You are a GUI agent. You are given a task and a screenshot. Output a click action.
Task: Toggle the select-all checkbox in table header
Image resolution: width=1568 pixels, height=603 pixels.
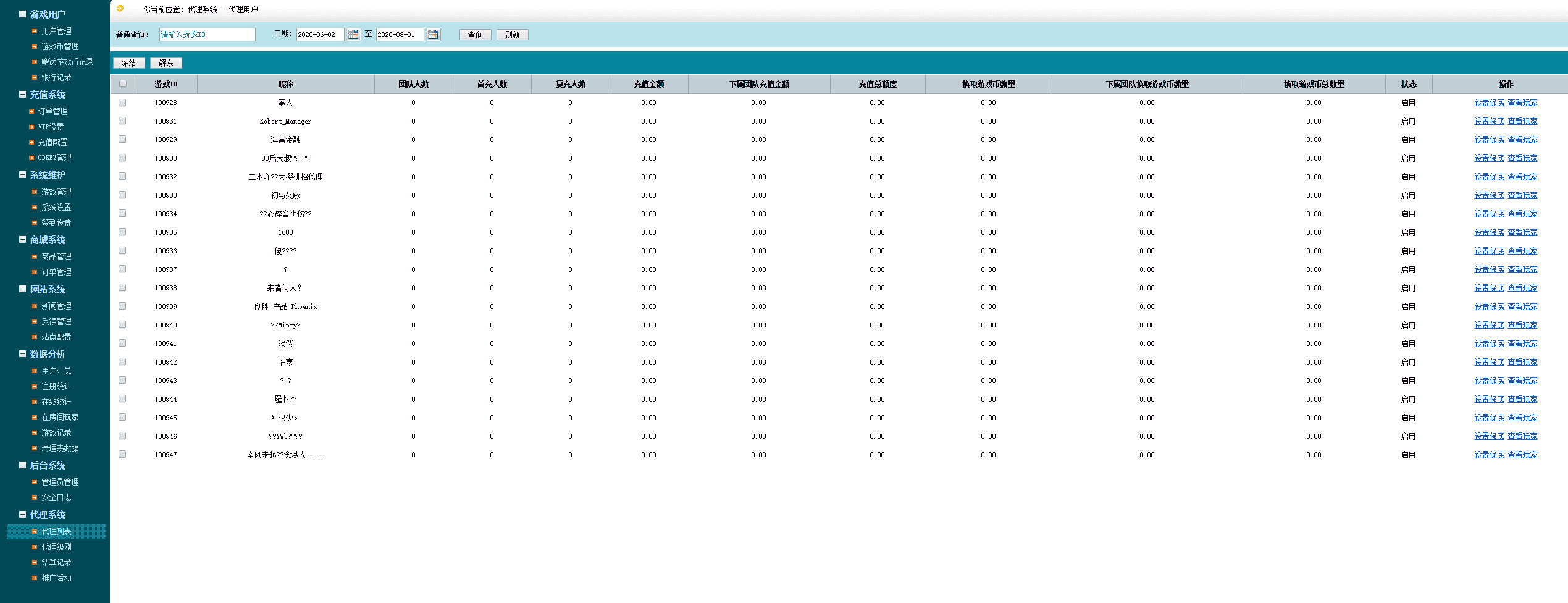[123, 84]
